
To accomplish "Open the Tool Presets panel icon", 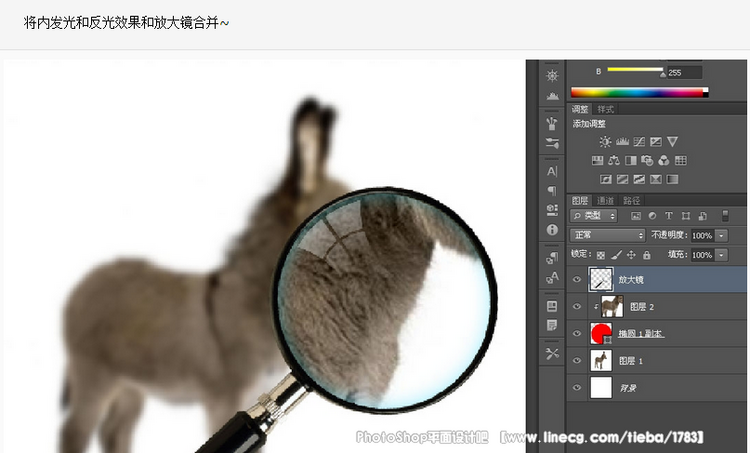I will [x=552, y=354].
